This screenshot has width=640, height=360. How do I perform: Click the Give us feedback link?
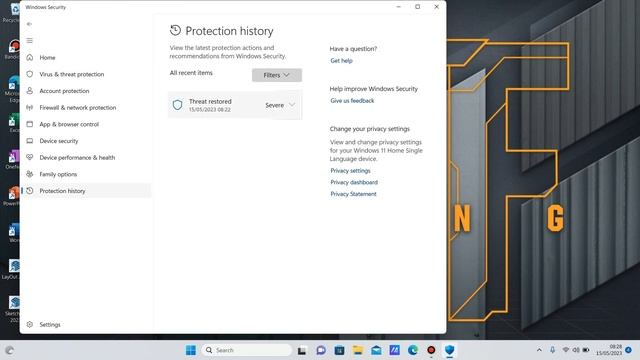point(352,100)
